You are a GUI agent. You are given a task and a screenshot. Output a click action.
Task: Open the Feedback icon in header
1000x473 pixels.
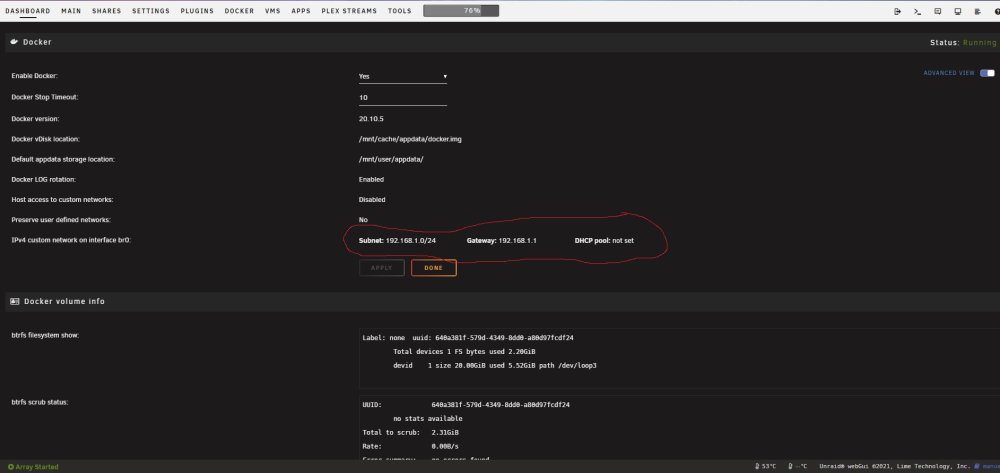click(938, 11)
